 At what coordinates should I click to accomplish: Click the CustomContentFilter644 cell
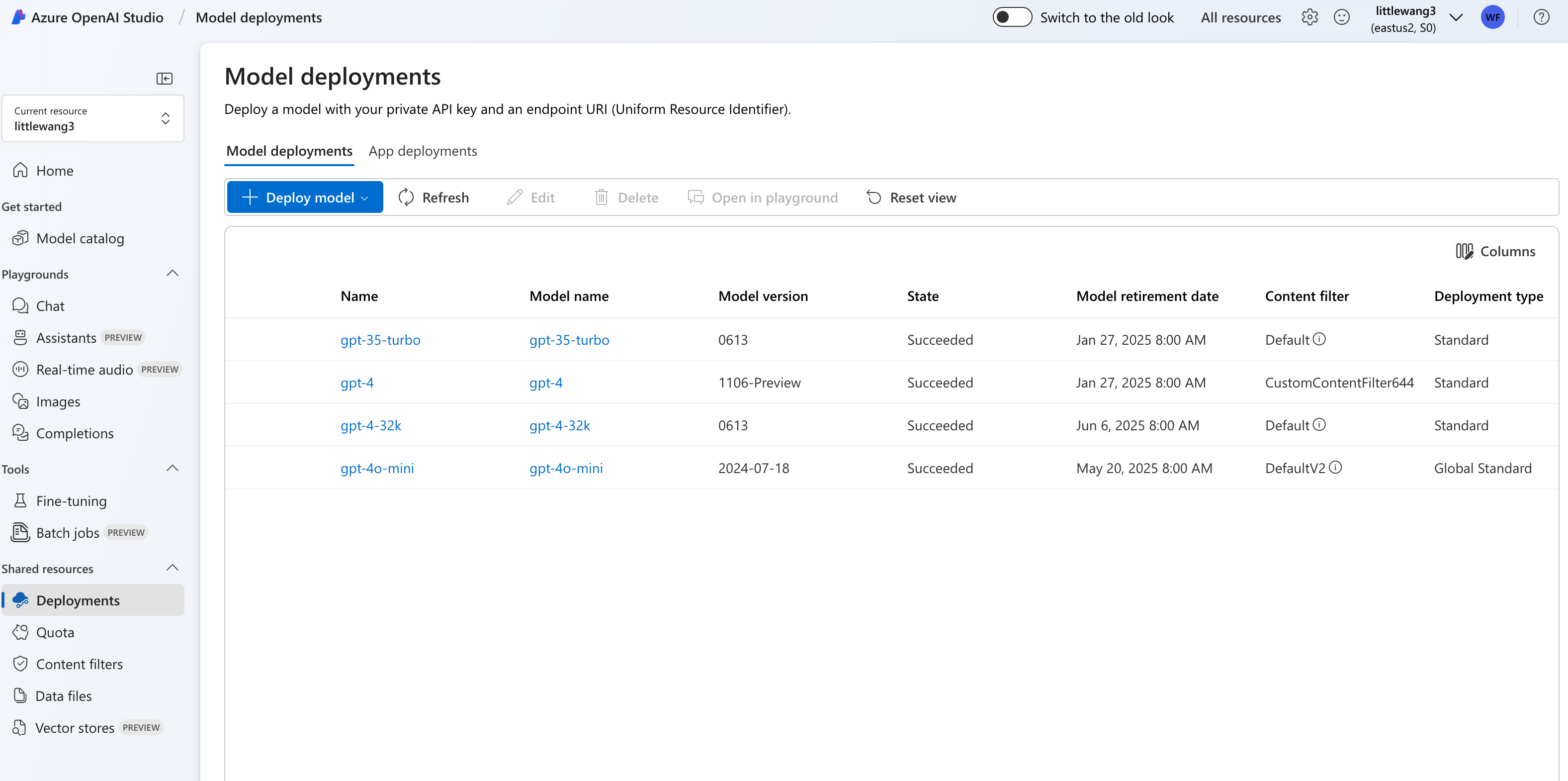coord(1339,383)
